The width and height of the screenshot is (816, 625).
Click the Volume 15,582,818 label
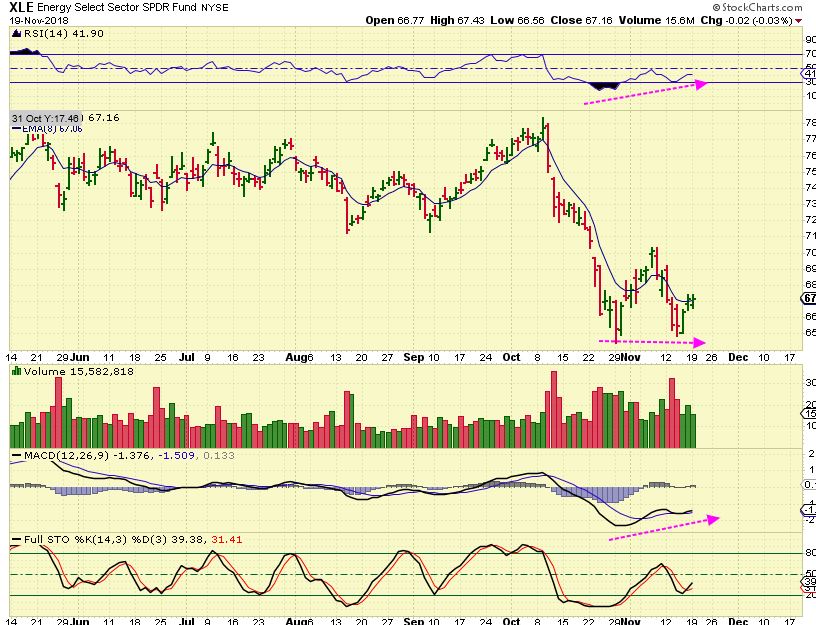[x=79, y=372]
